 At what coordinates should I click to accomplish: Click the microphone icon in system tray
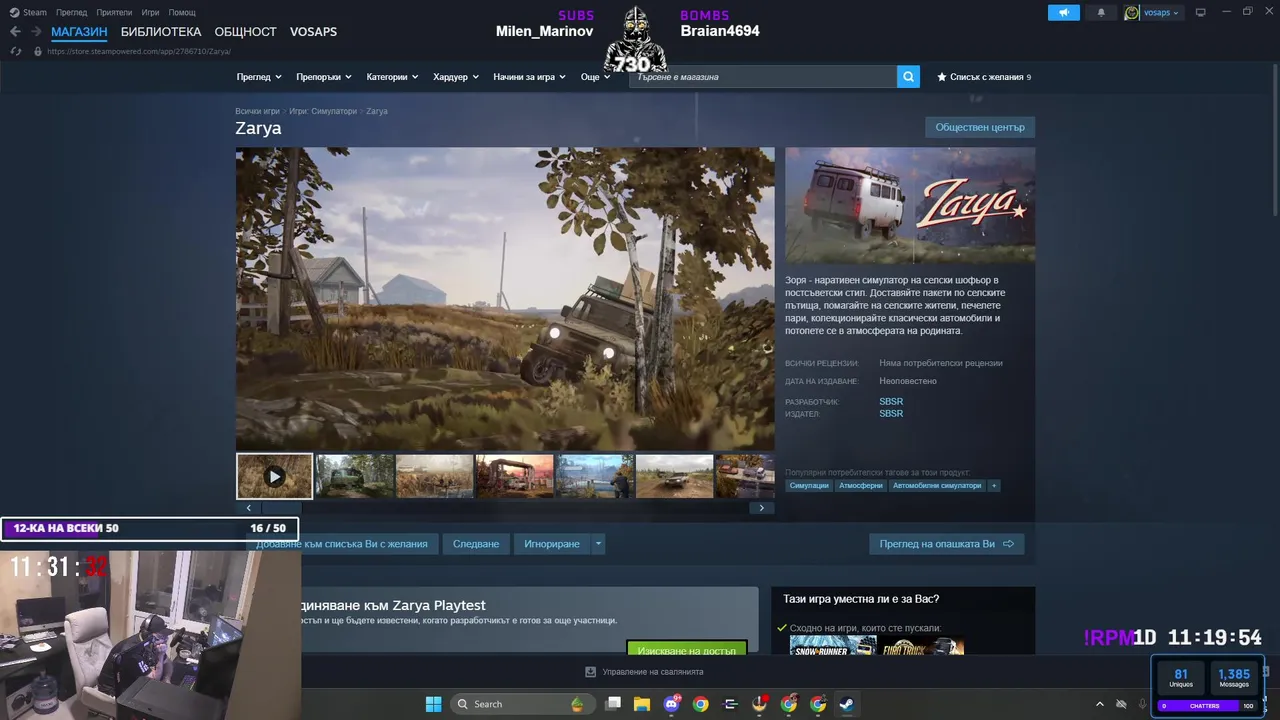(x=1143, y=704)
